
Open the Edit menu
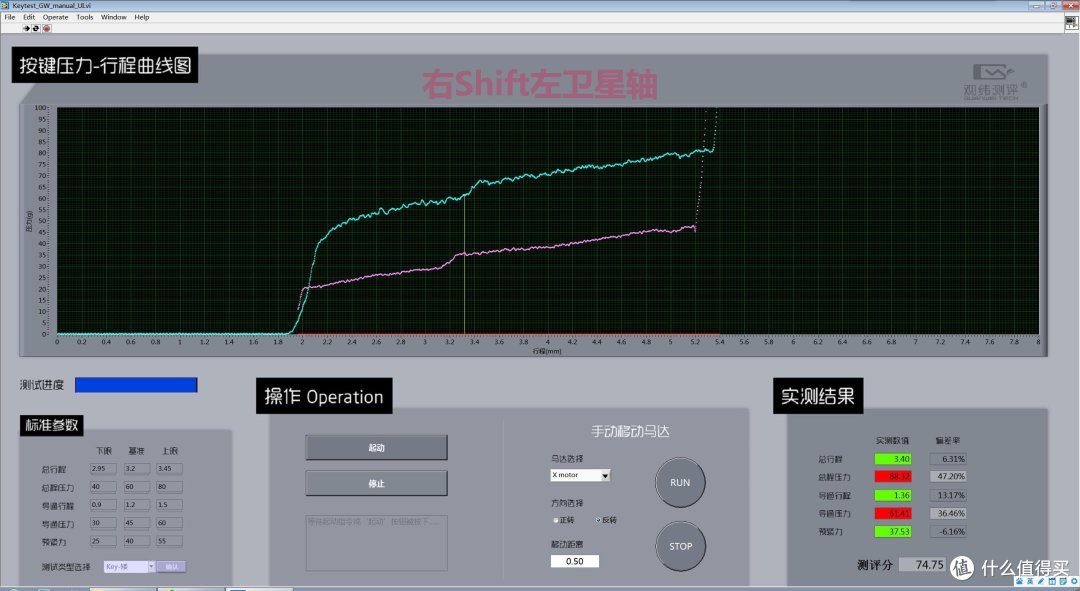point(29,17)
